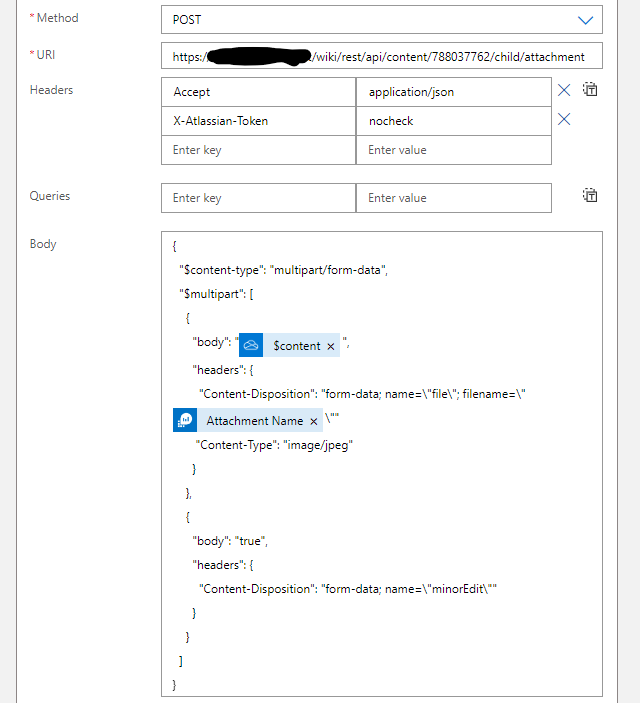Screen dimensions: 640x703
Task: Click the empty header Enter key field
Action: 258,150
